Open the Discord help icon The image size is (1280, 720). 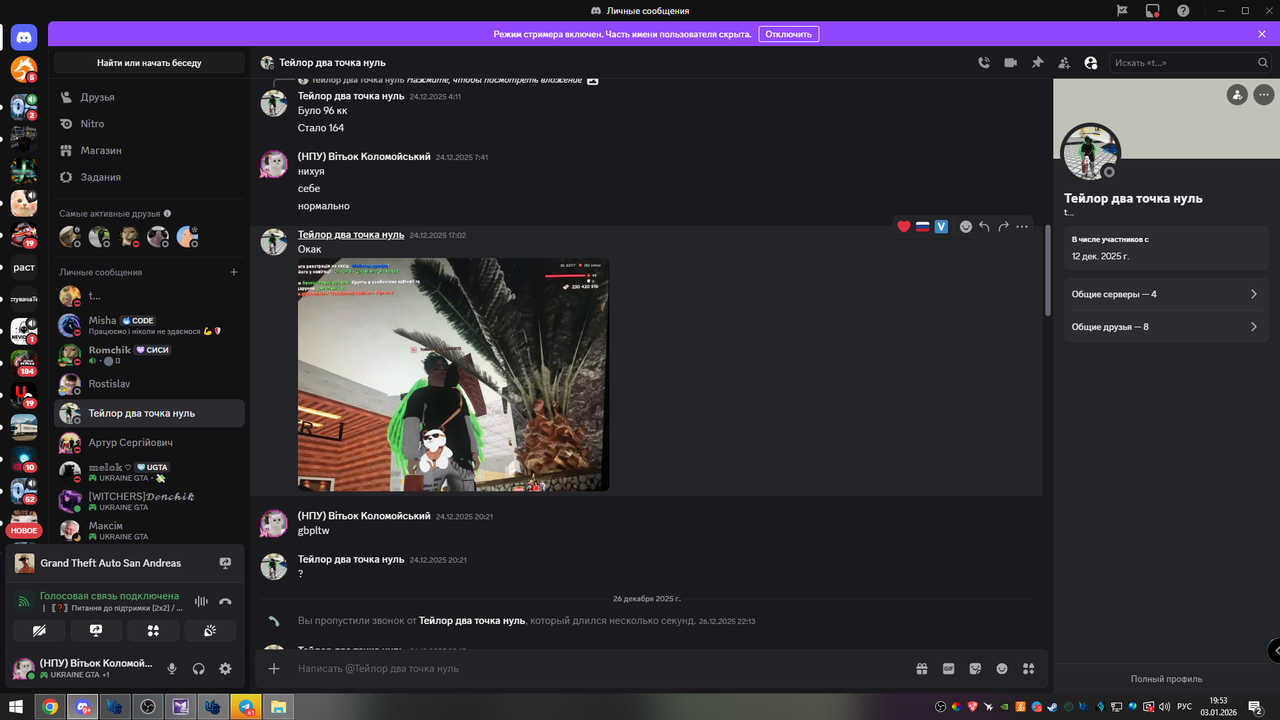point(1184,11)
